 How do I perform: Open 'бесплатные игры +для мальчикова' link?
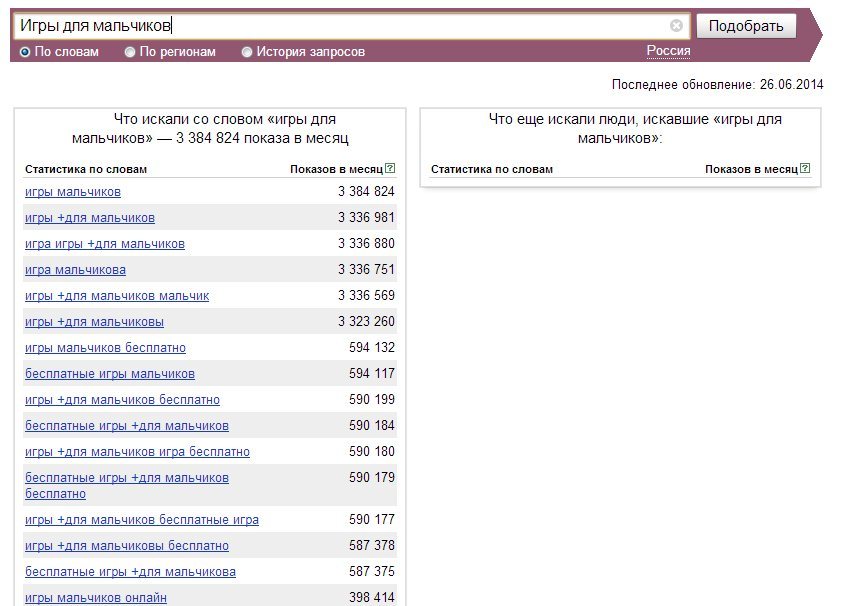pyautogui.click(x=131, y=572)
